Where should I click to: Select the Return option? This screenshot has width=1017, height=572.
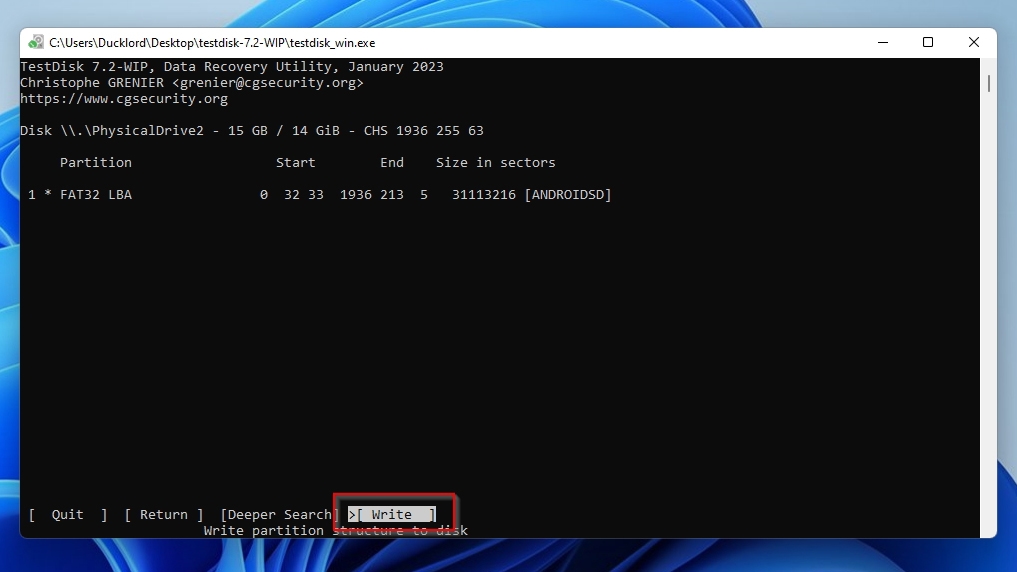(x=163, y=514)
